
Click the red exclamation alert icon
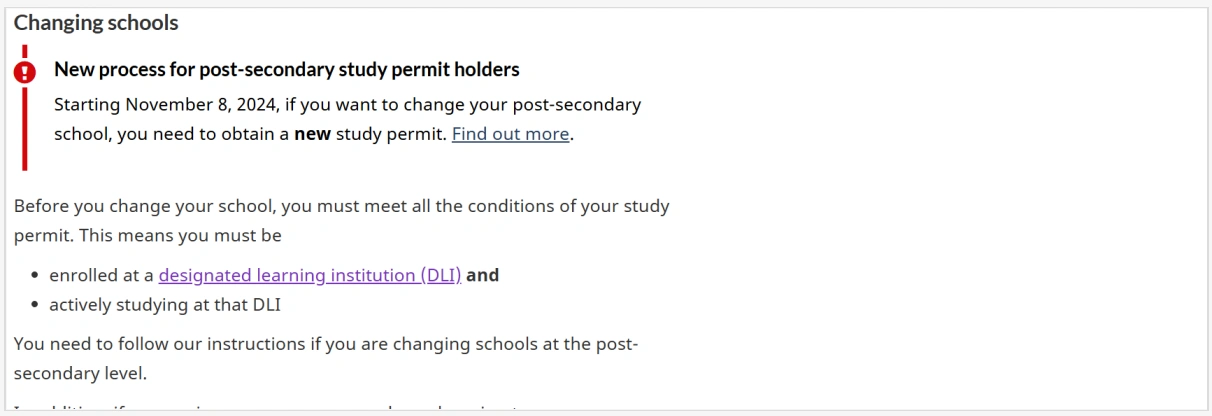(x=24, y=72)
